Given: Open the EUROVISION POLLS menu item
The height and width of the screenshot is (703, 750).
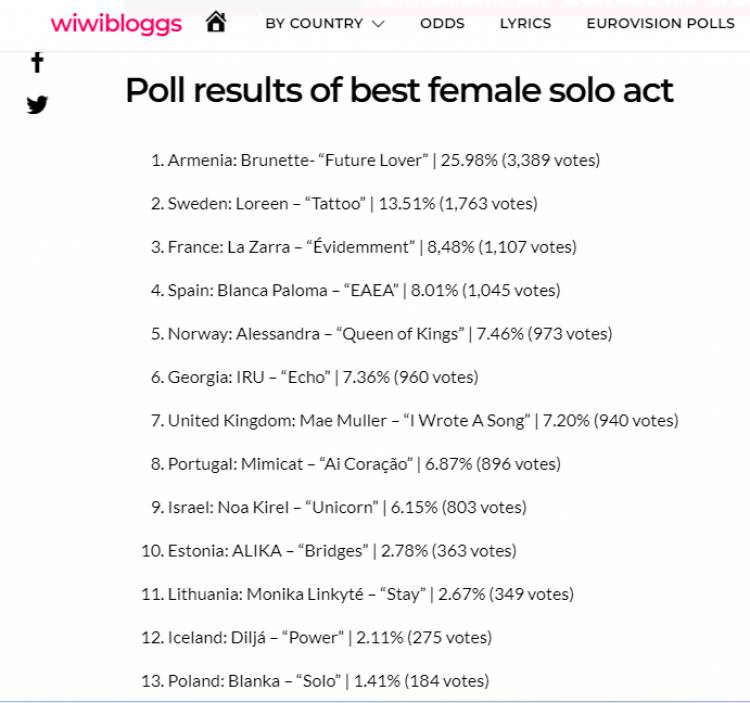Looking at the screenshot, I should [661, 23].
